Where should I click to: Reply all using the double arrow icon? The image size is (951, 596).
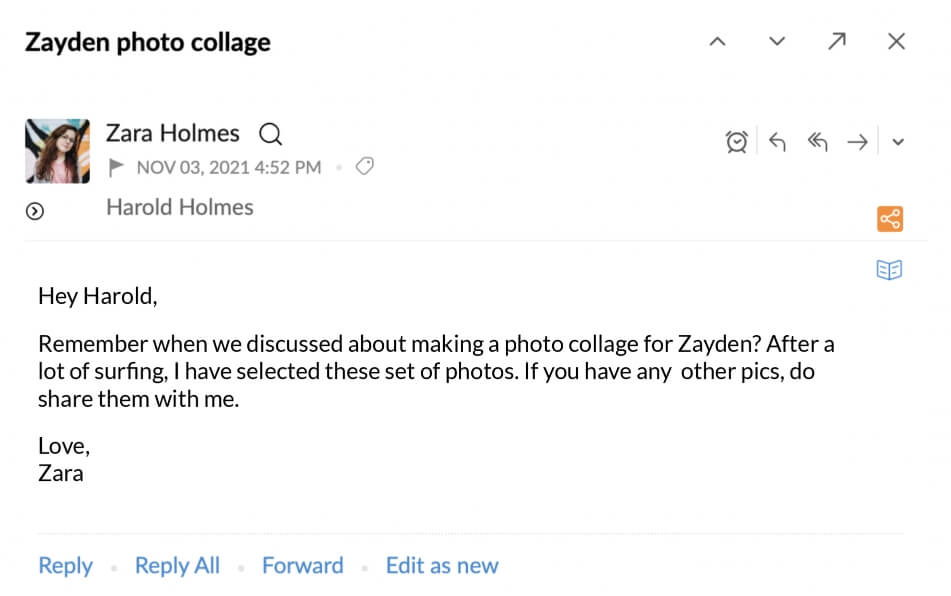click(817, 142)
